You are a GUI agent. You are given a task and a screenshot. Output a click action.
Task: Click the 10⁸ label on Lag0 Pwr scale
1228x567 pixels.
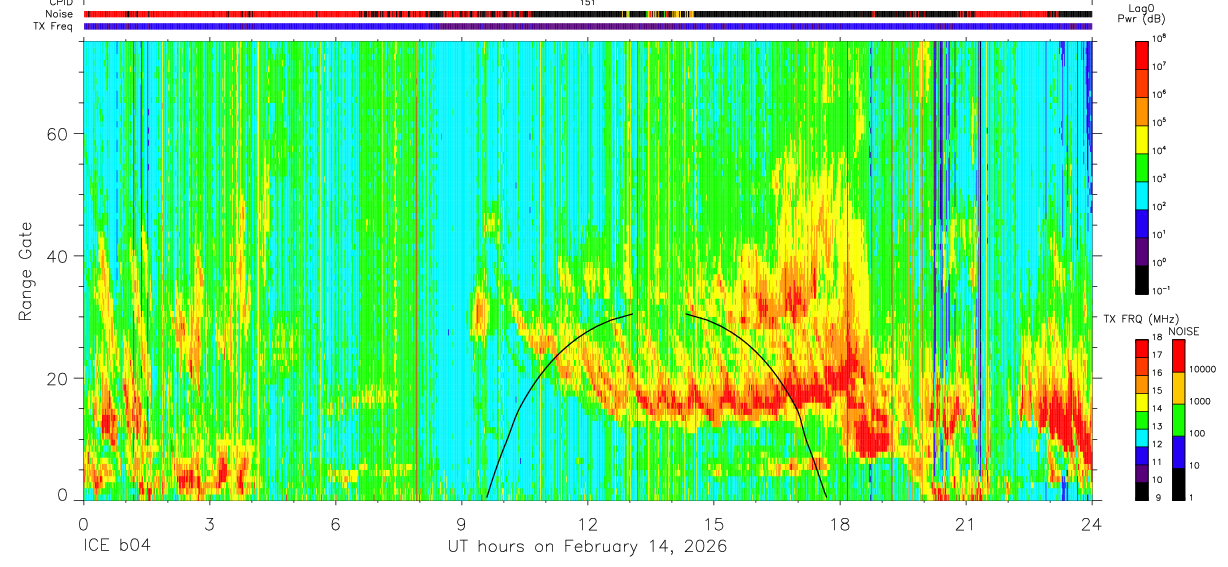point(1161,40)
